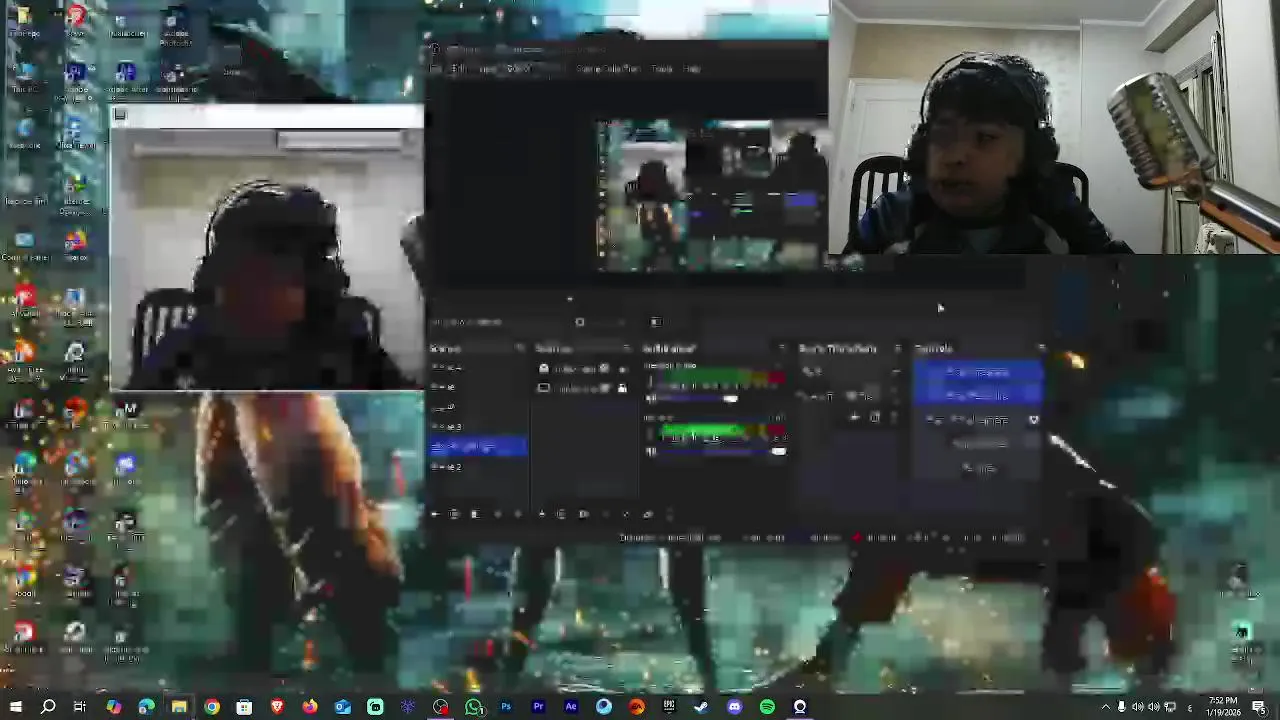Open the Help menu in OBS

tap(692, 69)
